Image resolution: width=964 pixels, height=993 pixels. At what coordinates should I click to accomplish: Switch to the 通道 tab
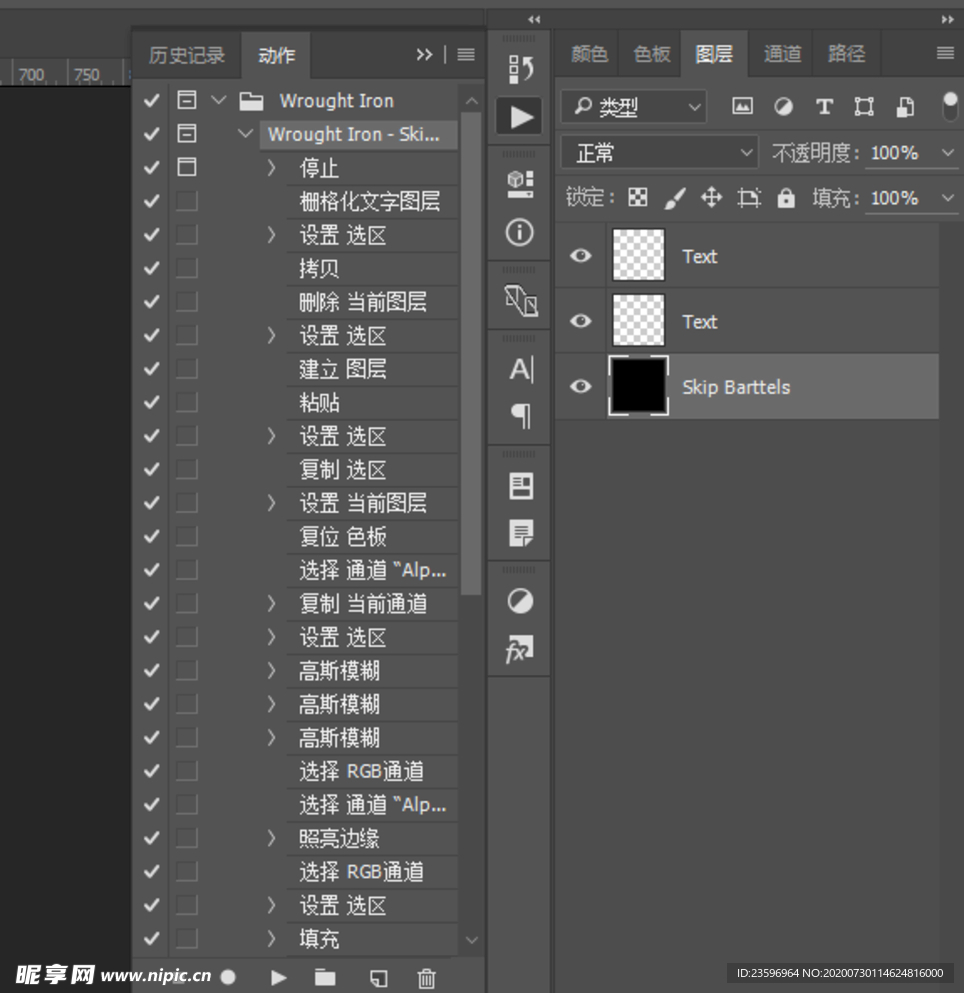tap(782, 54)
